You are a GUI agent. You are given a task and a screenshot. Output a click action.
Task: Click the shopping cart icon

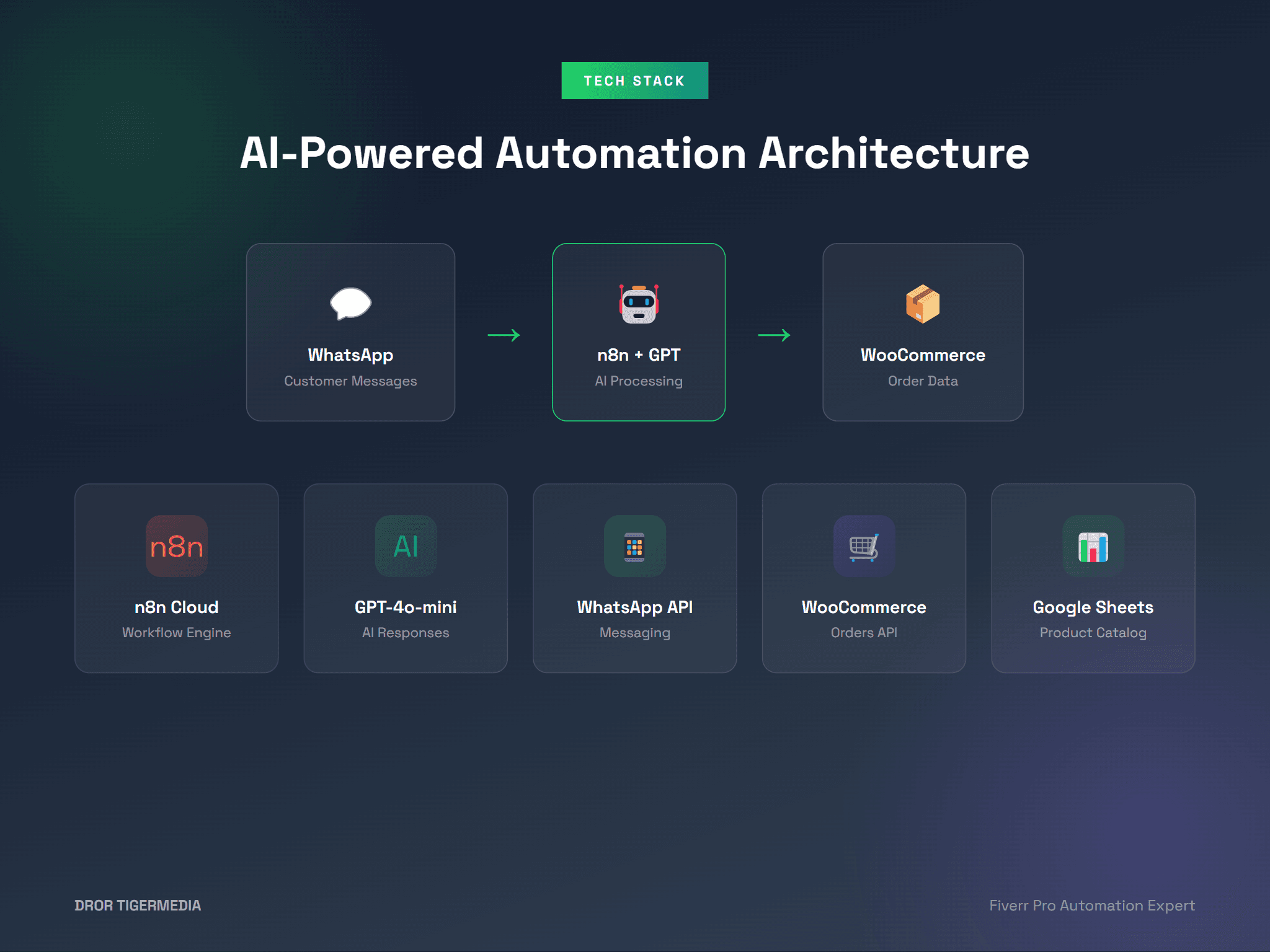pos(864,547)
